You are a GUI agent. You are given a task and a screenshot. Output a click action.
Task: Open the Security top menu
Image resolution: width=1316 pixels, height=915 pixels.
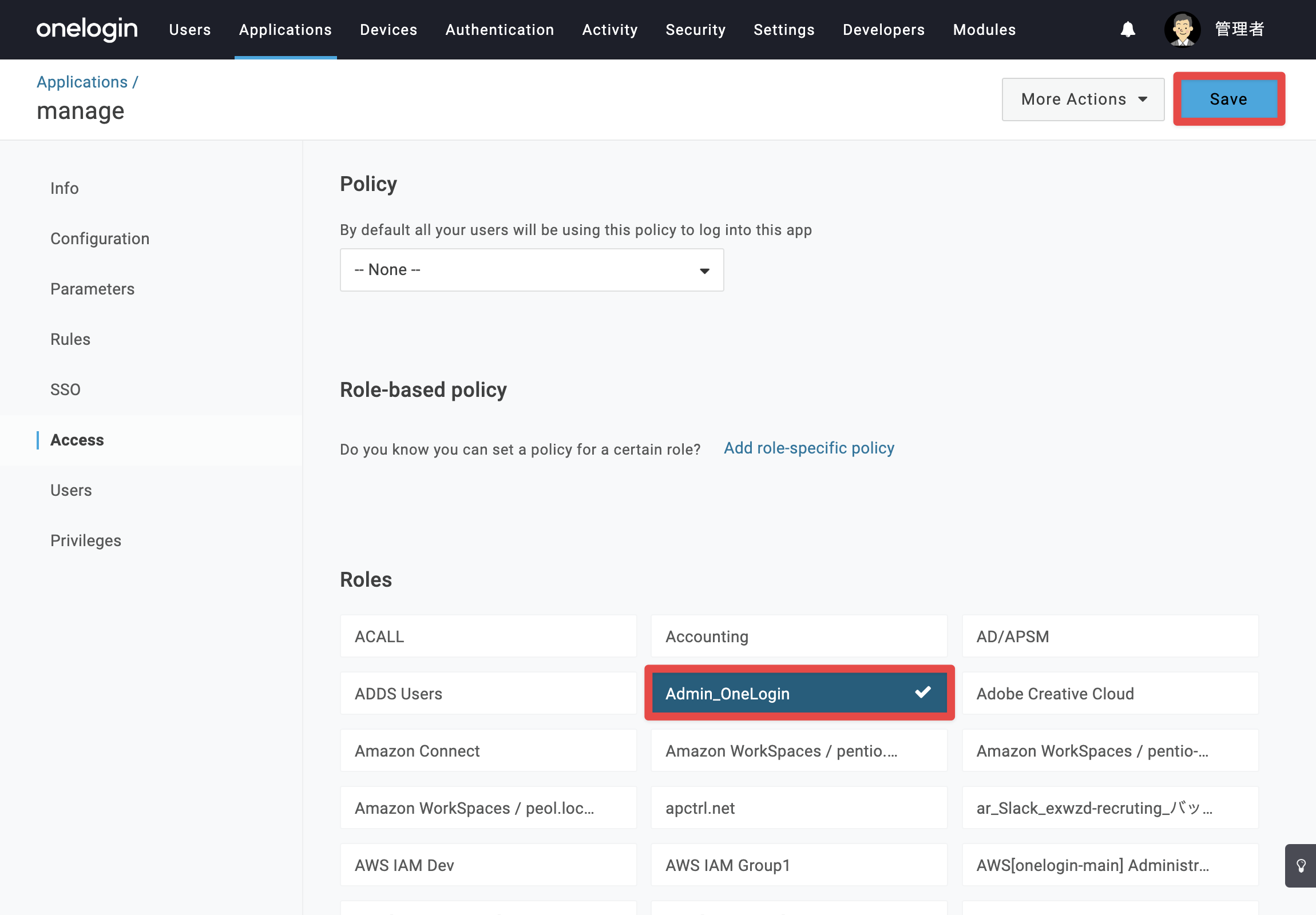point(695,30)
